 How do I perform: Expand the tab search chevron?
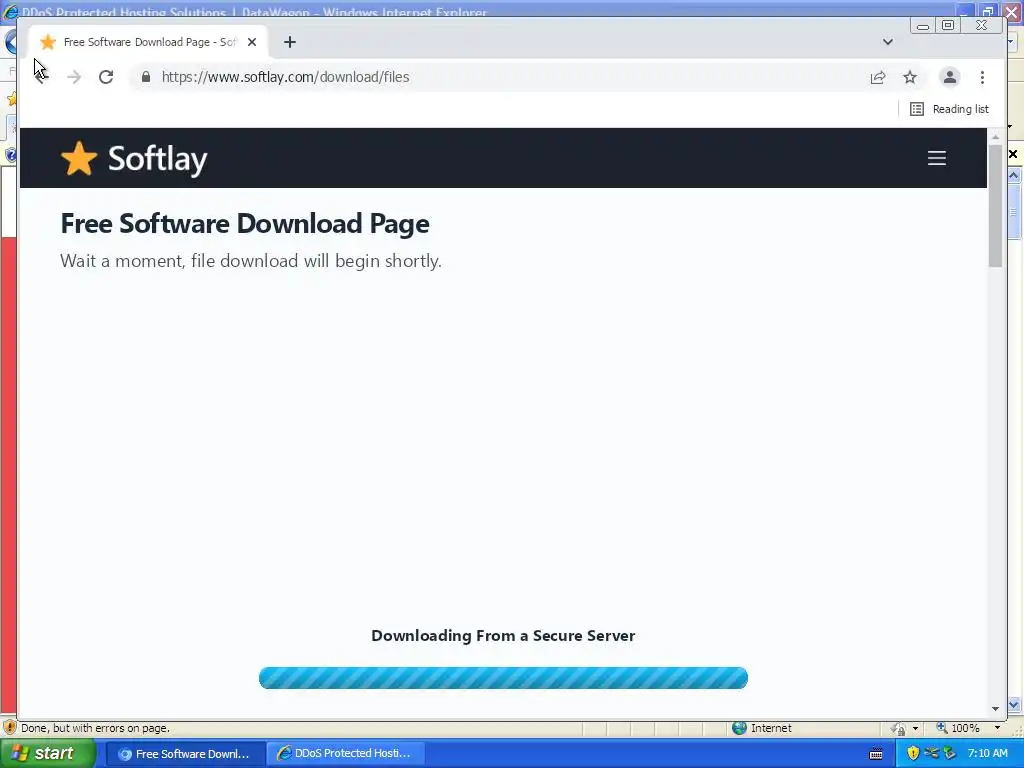click(888, 42)
